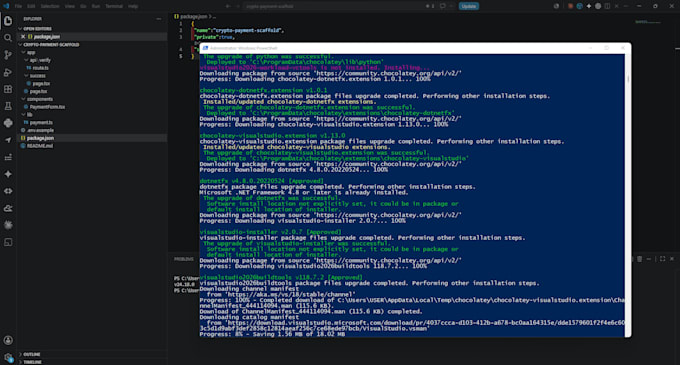
Task: Click the PowerShell window title bar
Action: [x=415, y=48]
